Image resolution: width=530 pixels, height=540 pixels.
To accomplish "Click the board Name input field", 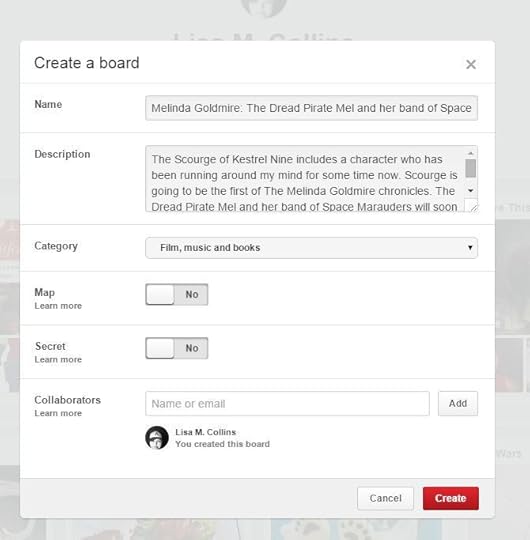I will tap(311, 108).
